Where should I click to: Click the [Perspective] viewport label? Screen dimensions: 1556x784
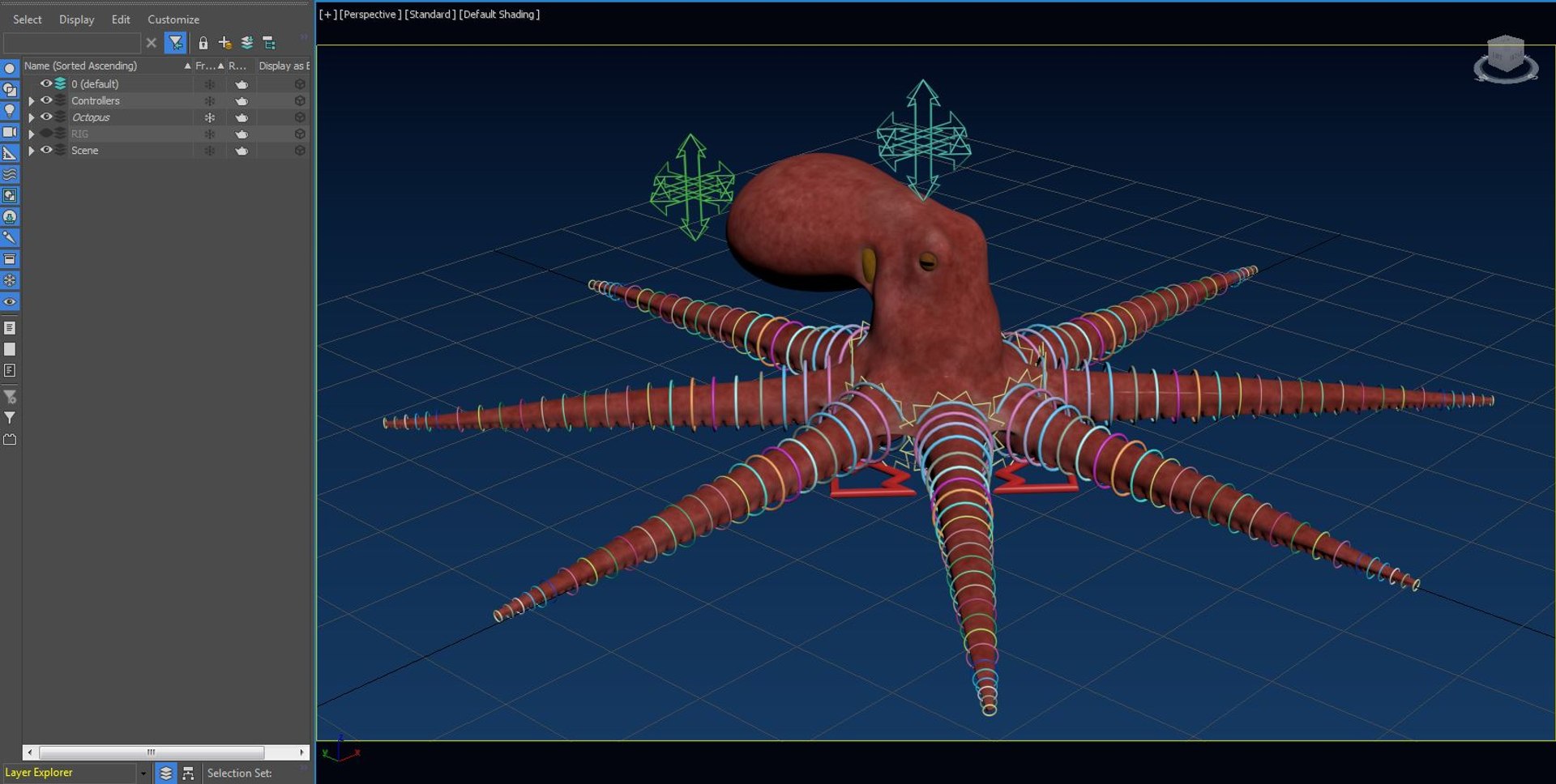click(x=370, y=15)
